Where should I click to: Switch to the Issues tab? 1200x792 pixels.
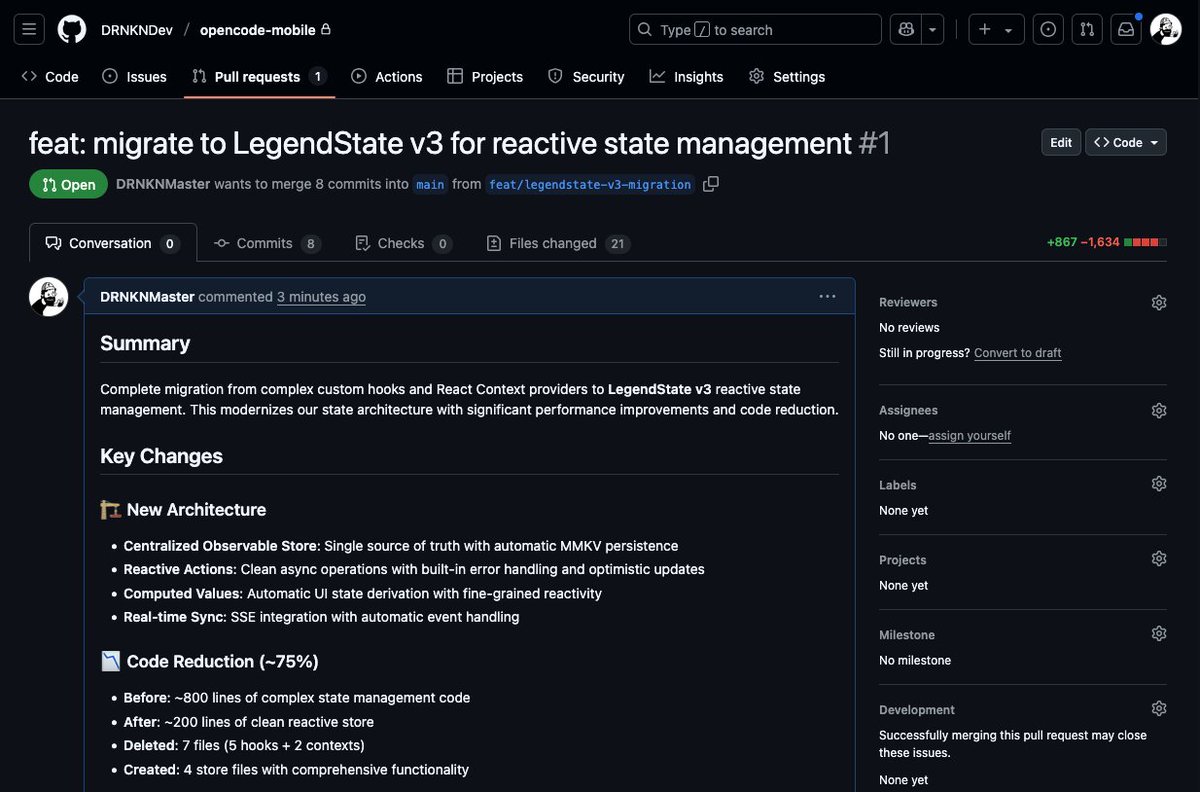coord(134,76)
